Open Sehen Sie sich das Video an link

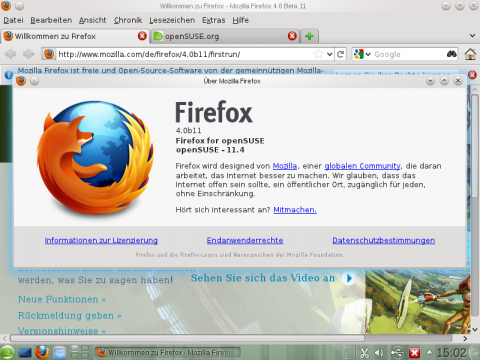[x=263, y=278]
